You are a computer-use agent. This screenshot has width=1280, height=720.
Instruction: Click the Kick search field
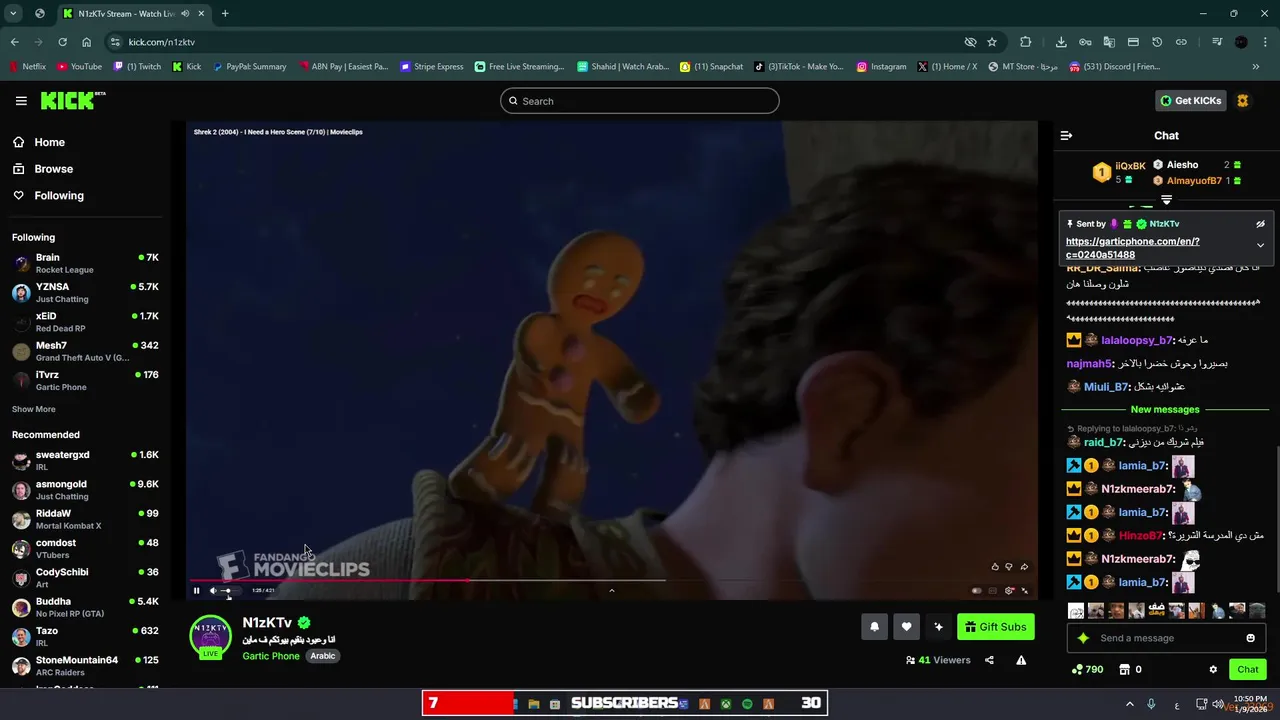coord(640,101)
